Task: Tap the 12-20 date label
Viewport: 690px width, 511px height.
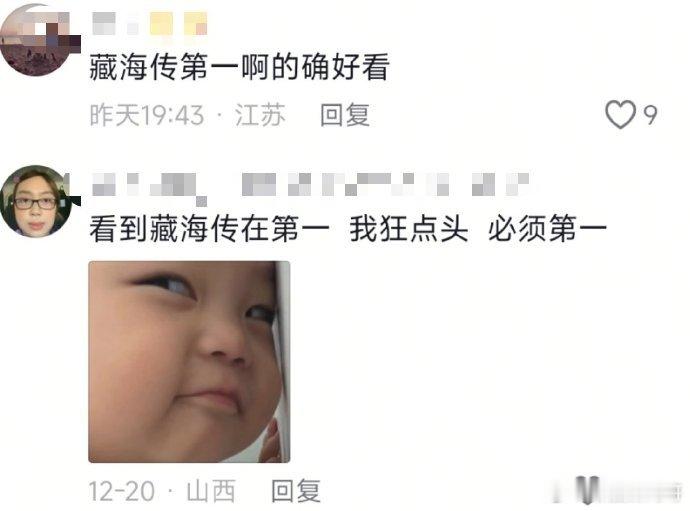Action: 121,491
